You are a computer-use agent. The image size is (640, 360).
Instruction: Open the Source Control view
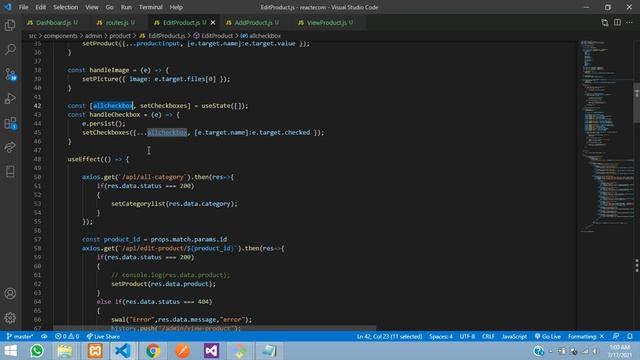(x=10, y=74)
